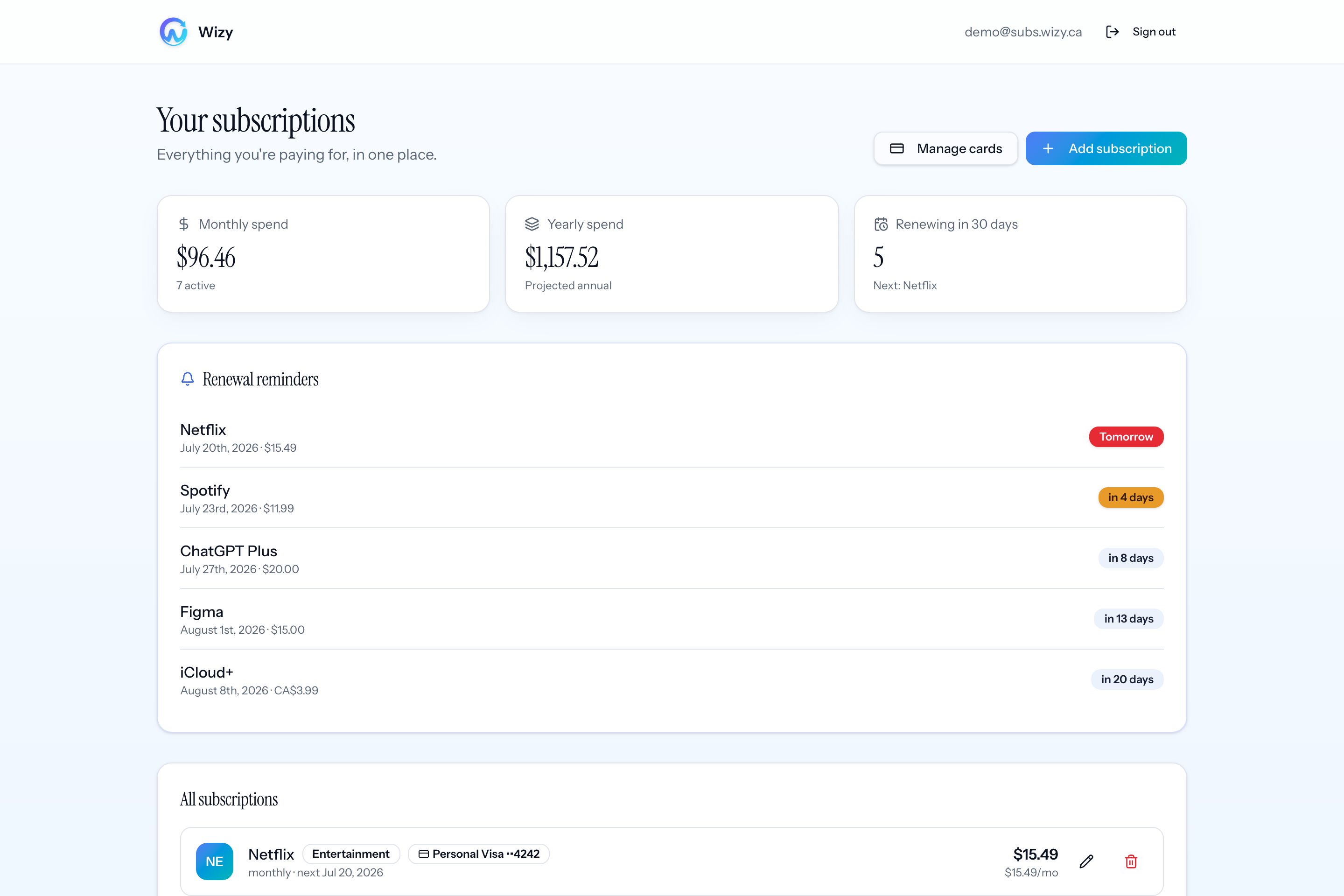Click the 7 active text
The height and width of the screenshot is (896, 1344).
196,285
